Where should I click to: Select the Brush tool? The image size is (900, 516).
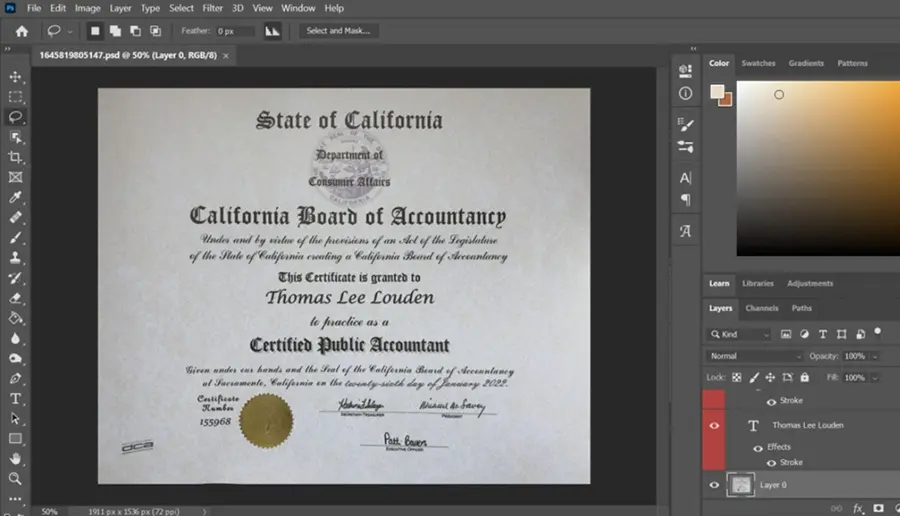pyautogui.click(x=15, y=238)
